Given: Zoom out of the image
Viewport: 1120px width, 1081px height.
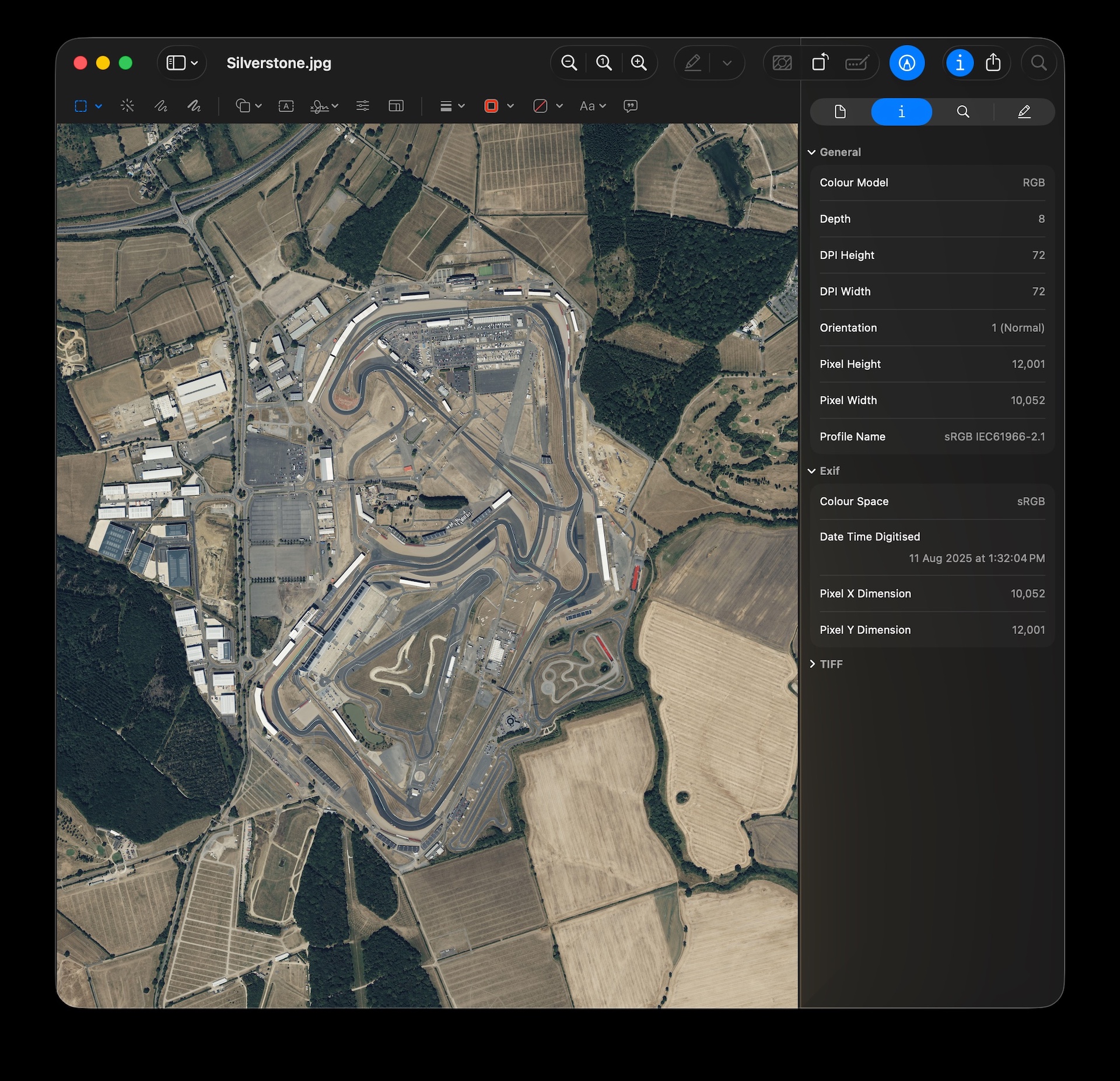Looking at the screenshot, I should click(569, 62).
